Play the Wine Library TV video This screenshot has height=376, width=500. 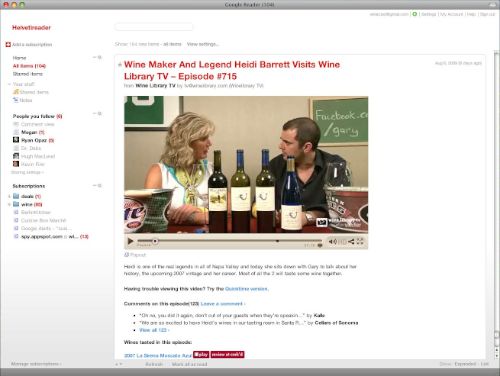[130, 241]
